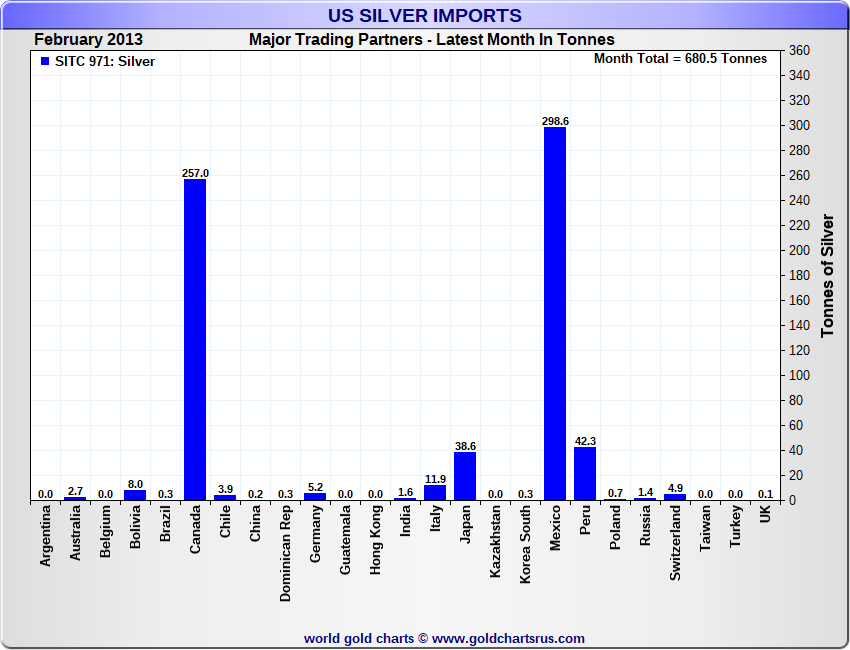Click the February 2013 date label
The image size is (850, 650).
click(88, 40)
